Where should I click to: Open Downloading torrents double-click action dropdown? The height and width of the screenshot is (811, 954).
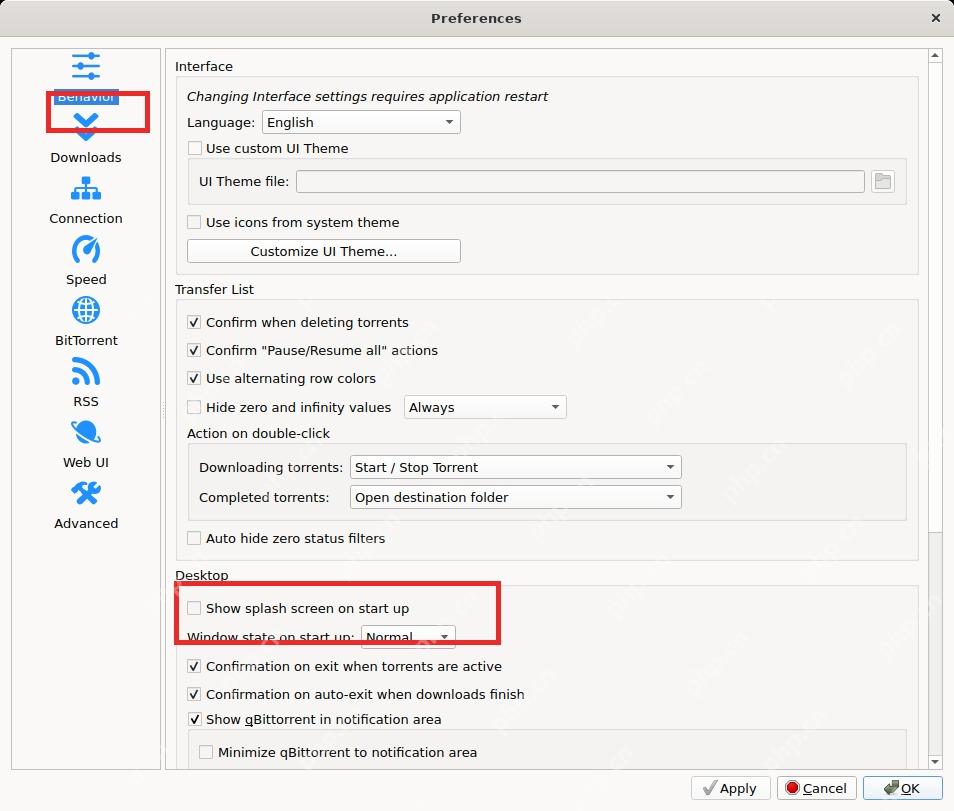point(515,467)
